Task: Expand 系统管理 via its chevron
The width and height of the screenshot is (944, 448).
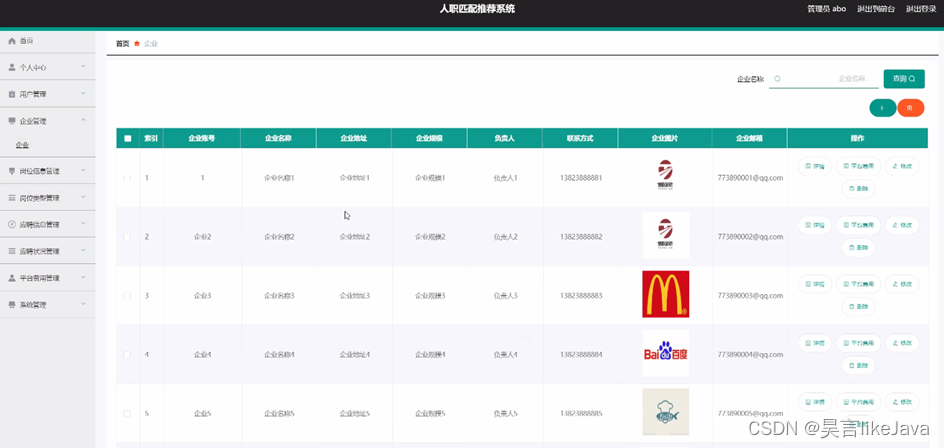Action: click(x=84, y=304)
